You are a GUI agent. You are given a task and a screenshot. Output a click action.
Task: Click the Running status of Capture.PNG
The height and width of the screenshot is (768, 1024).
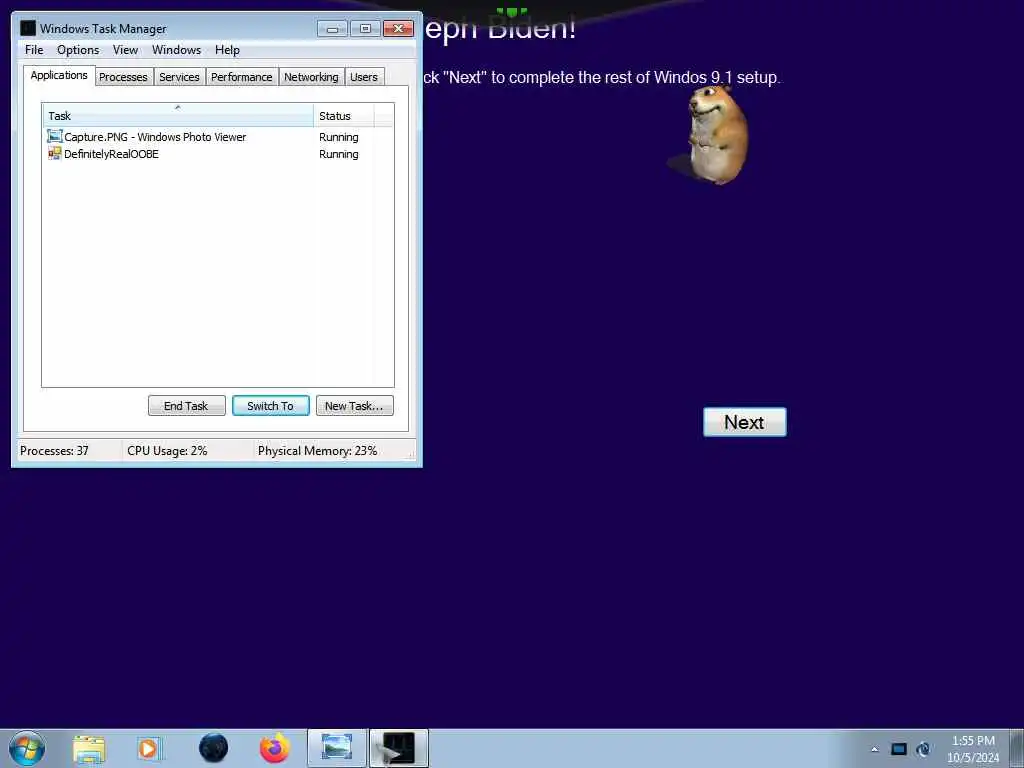[x=338, y=137]
